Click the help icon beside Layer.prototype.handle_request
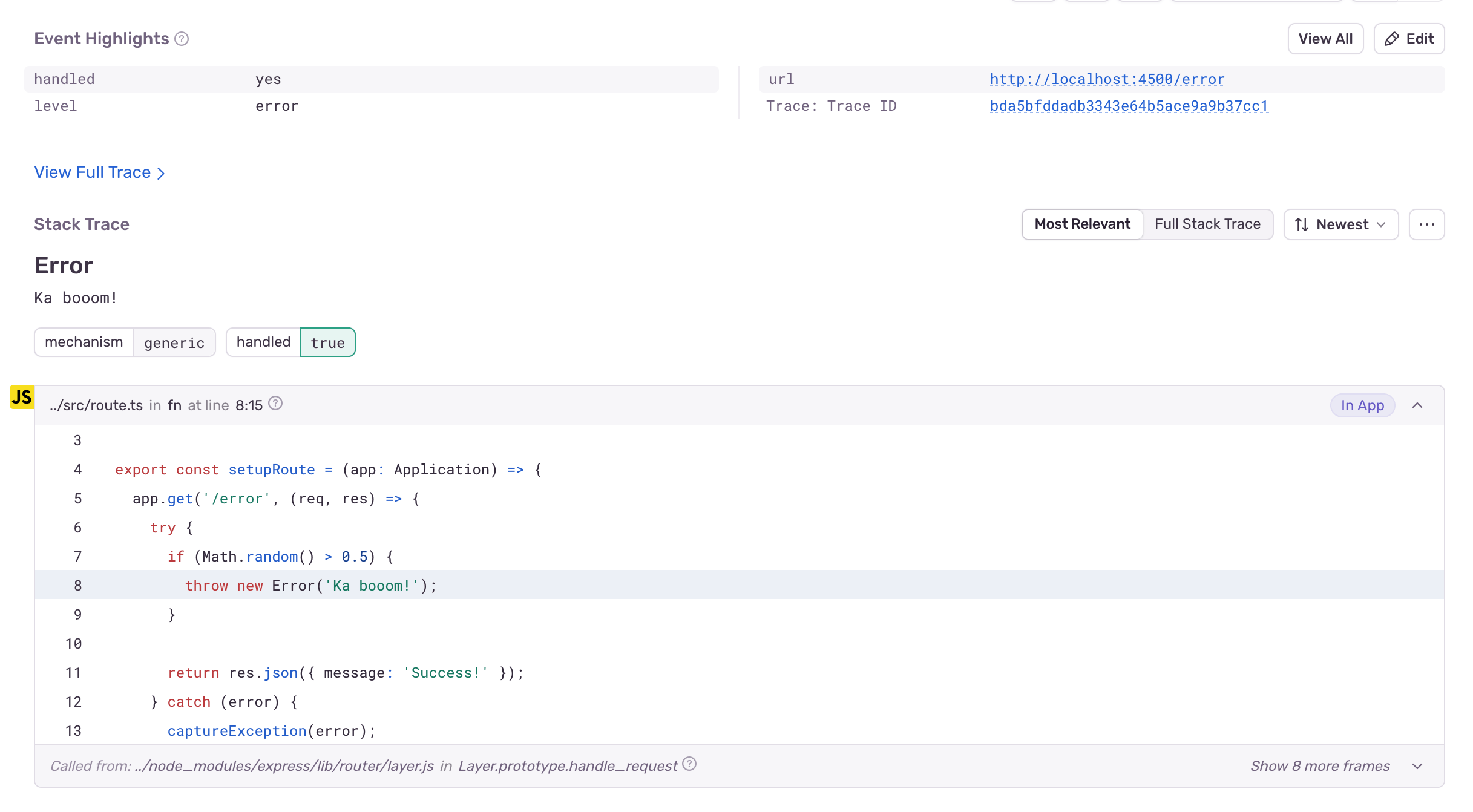Viewport: 1473px width, 812px height. 689,765
